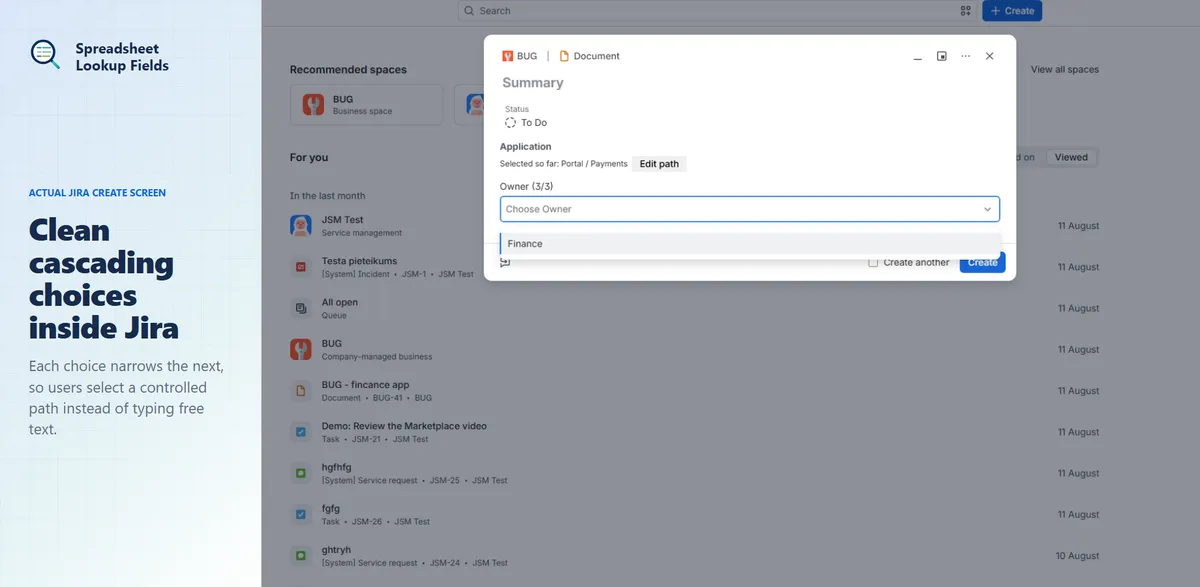Tick the Create another checkbox
Viewport: 1200px width, 587px height.
click(873, 262)
